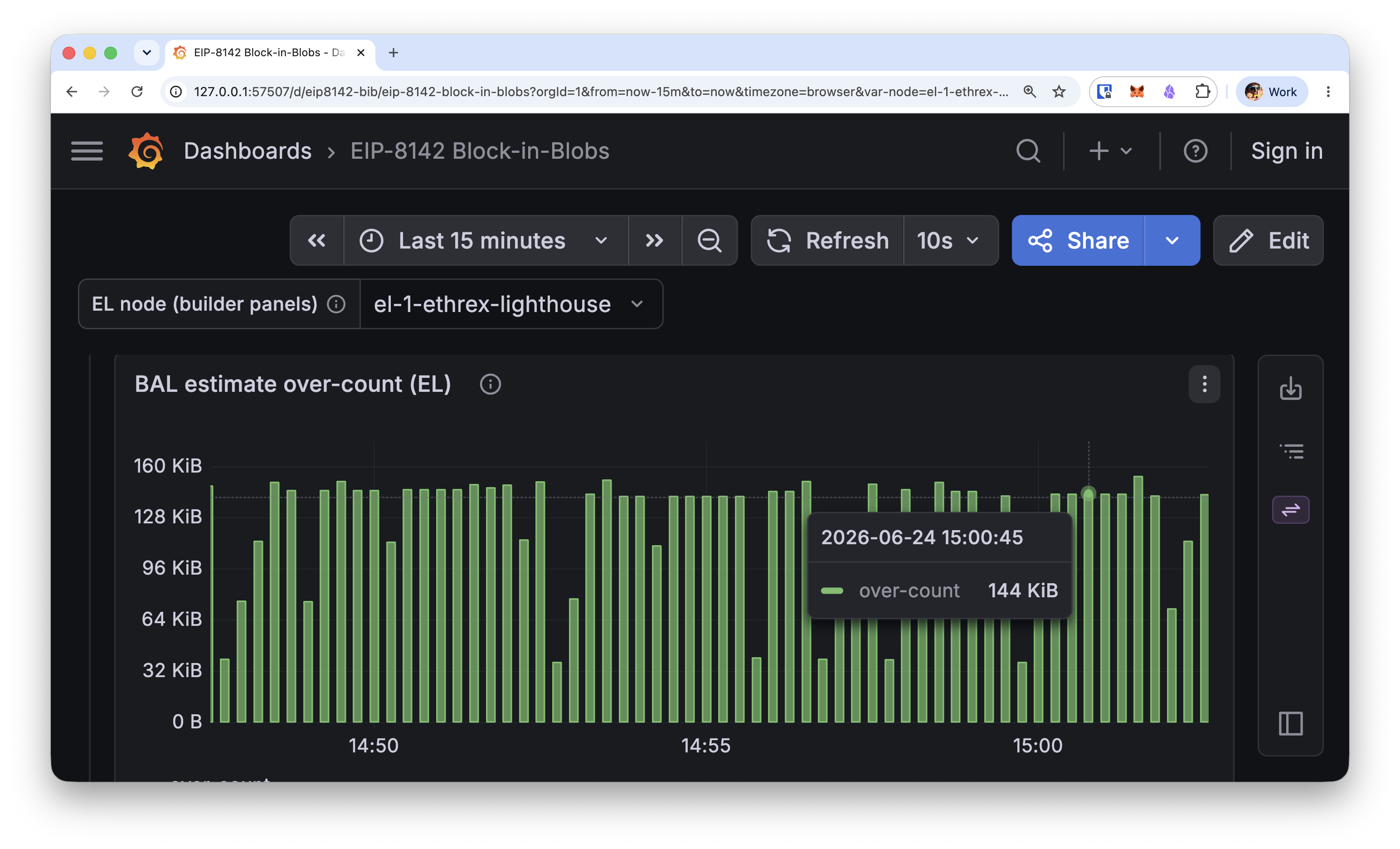Open the purple crystal extension icon
This screenshot has width=1400, height=849.
coord(1169,92)
